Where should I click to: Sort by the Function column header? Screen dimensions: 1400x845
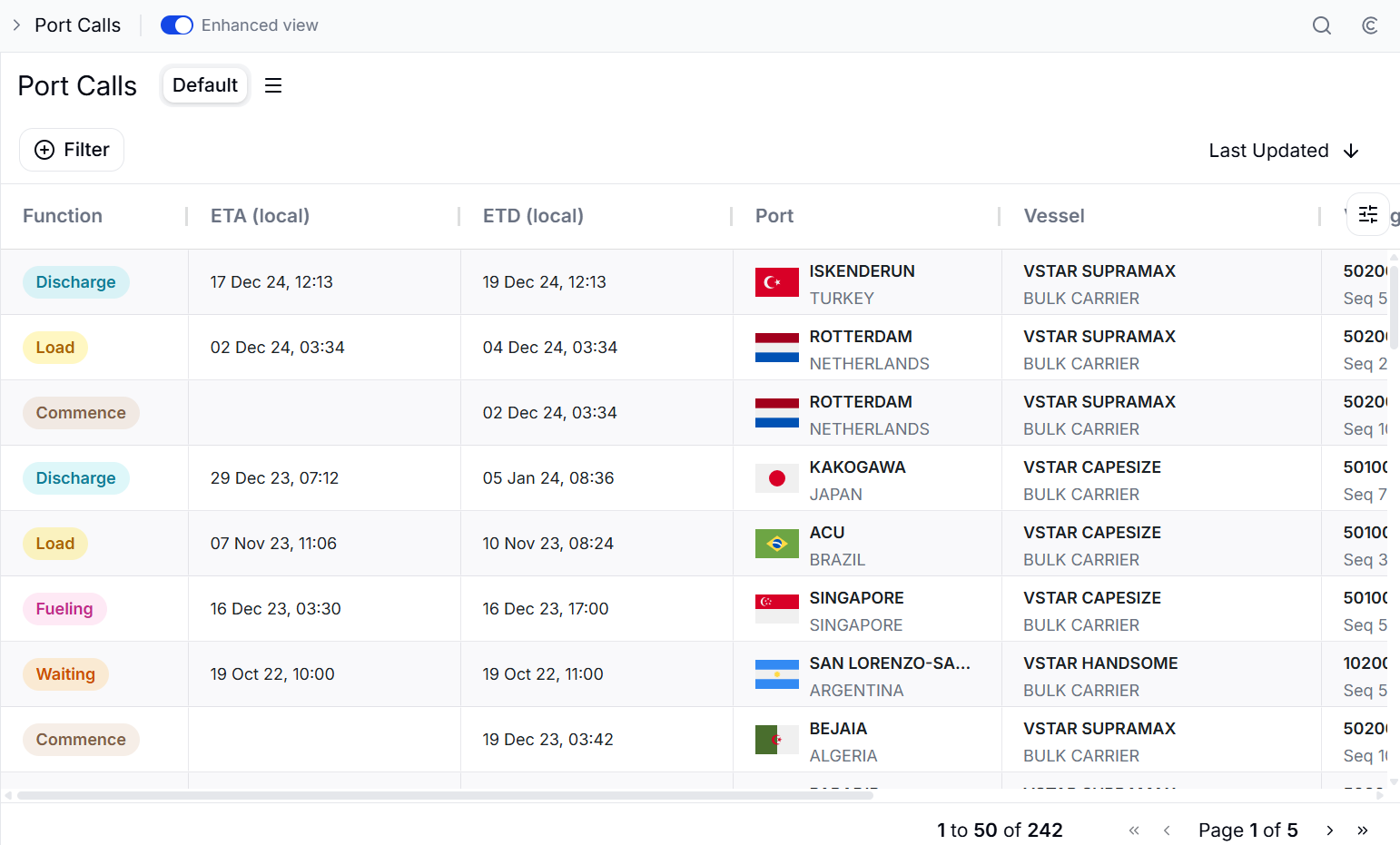(63, 216)
